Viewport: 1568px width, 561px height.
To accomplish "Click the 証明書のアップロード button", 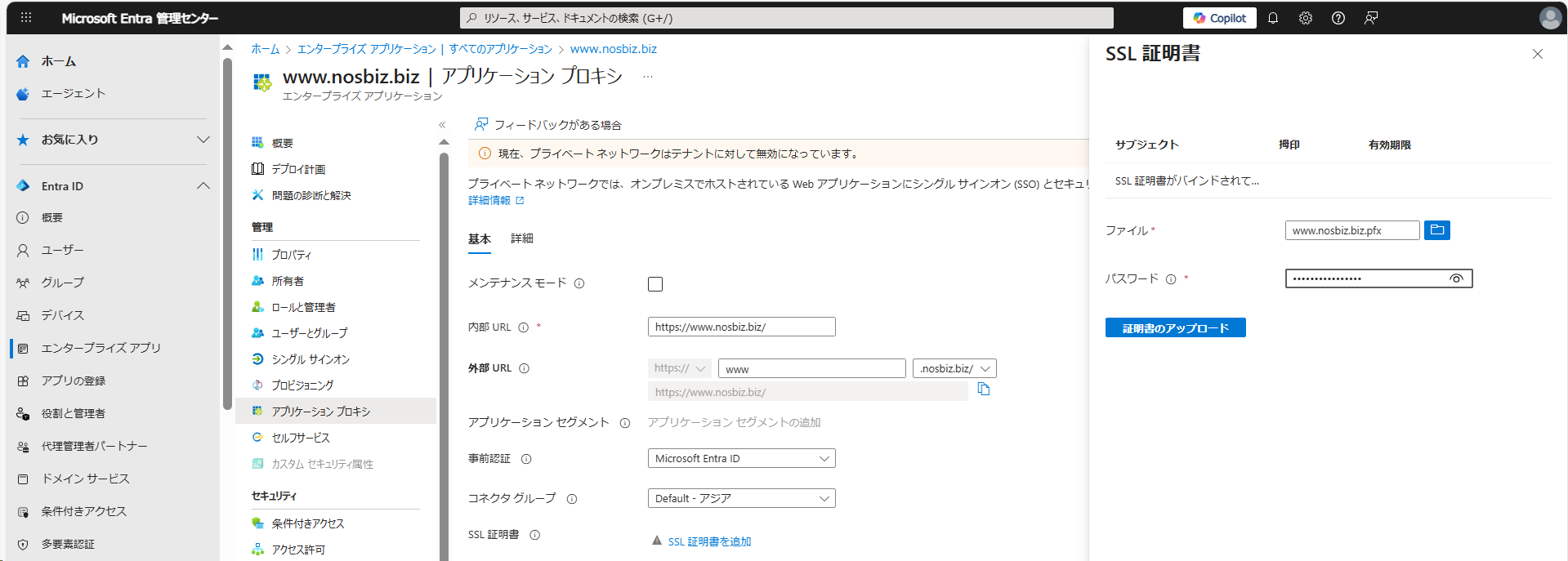I will pos(1175,328).
